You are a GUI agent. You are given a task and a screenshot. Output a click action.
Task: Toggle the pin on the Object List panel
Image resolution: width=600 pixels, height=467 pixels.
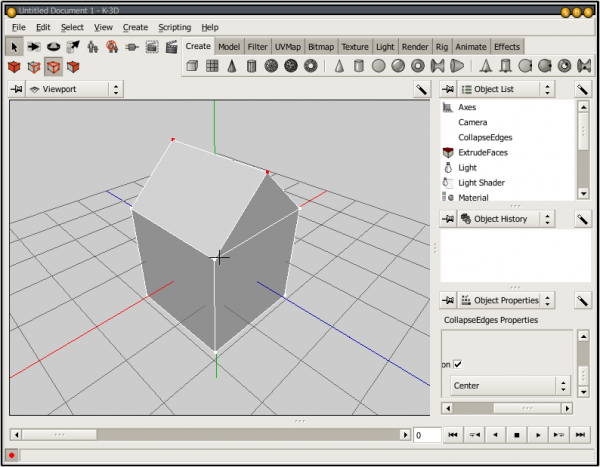pos(448,89)
